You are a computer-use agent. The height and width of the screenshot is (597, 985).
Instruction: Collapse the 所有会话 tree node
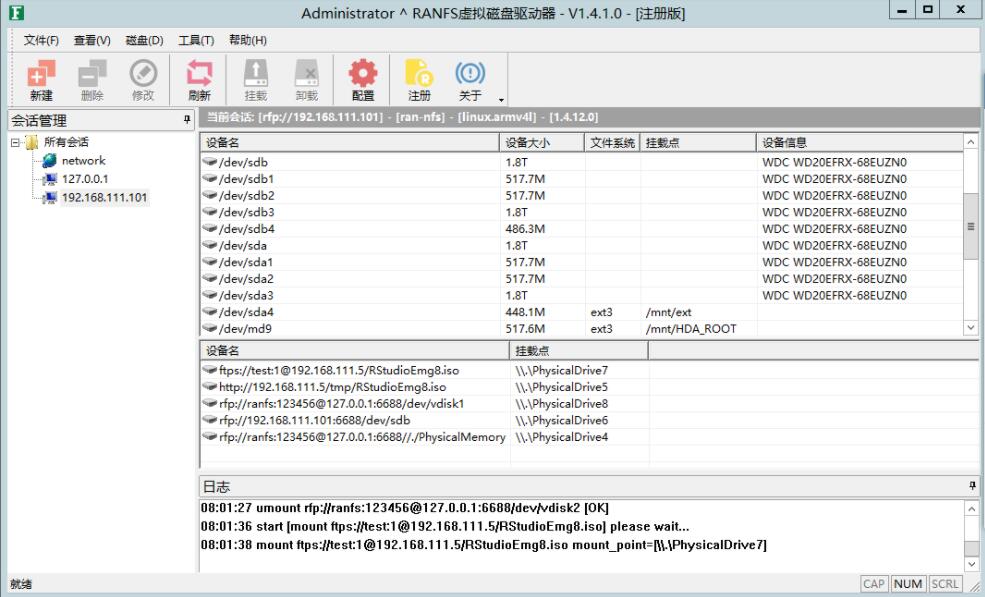coord(15,143)
